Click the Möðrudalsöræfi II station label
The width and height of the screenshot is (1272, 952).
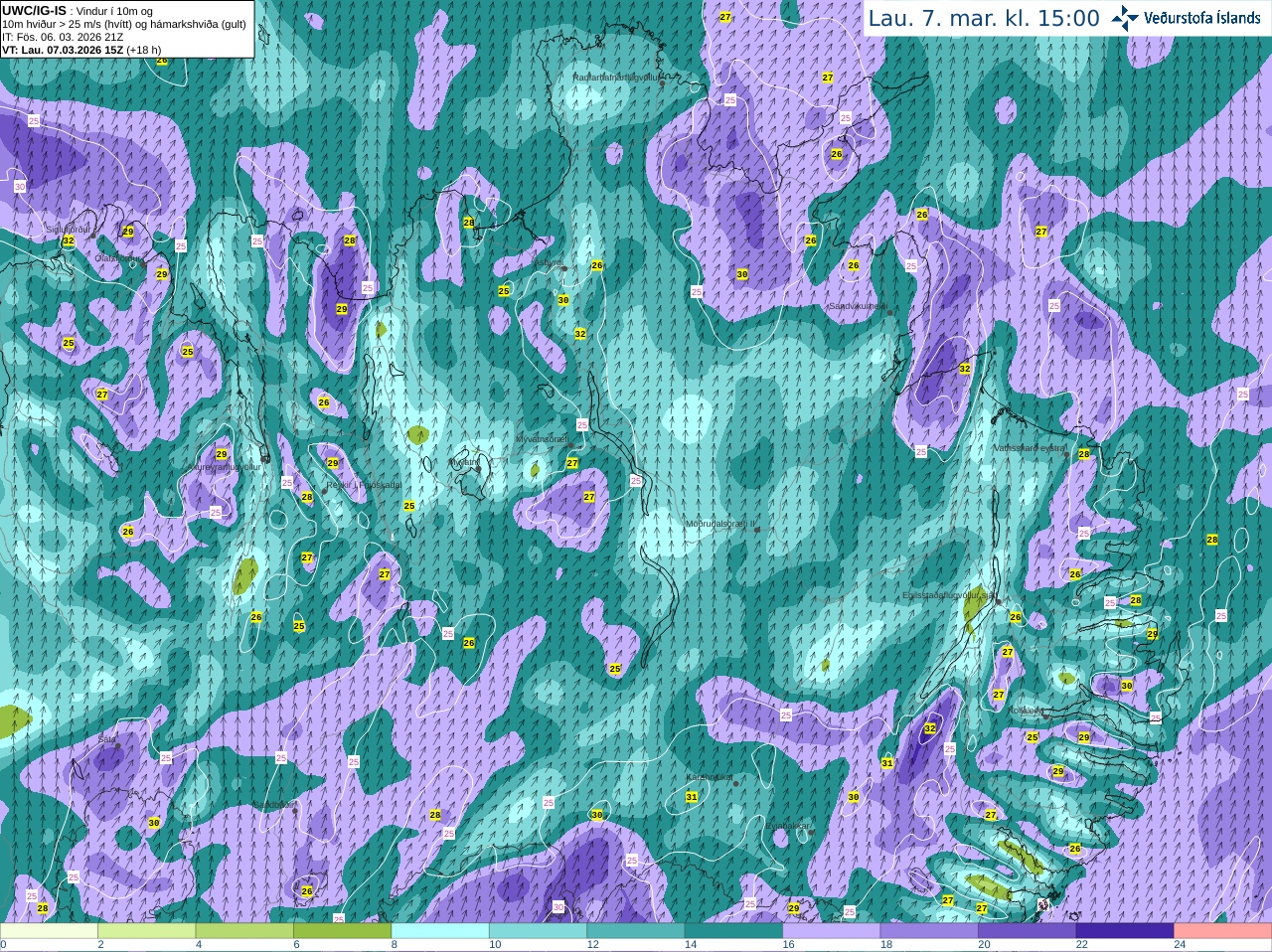coord(720,523)
